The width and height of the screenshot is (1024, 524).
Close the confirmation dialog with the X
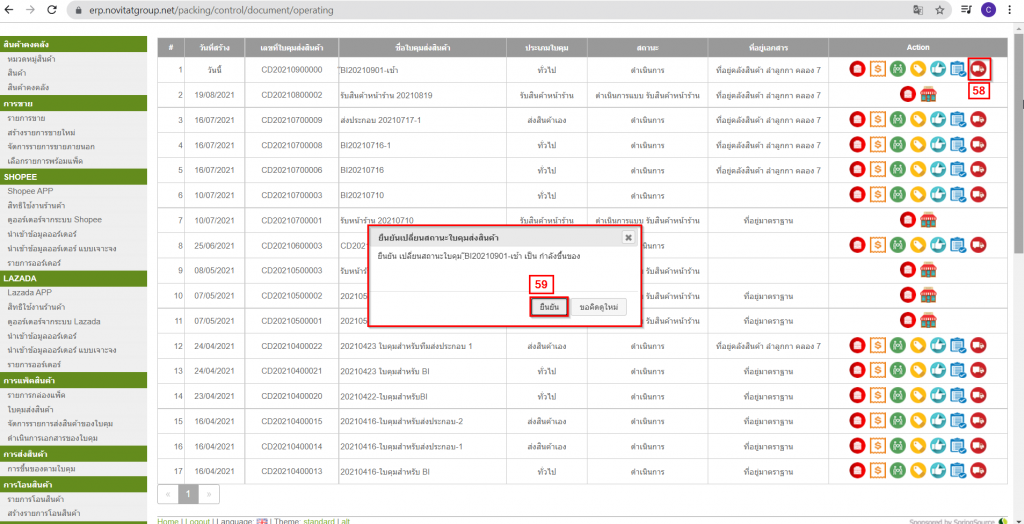(628, 237)
